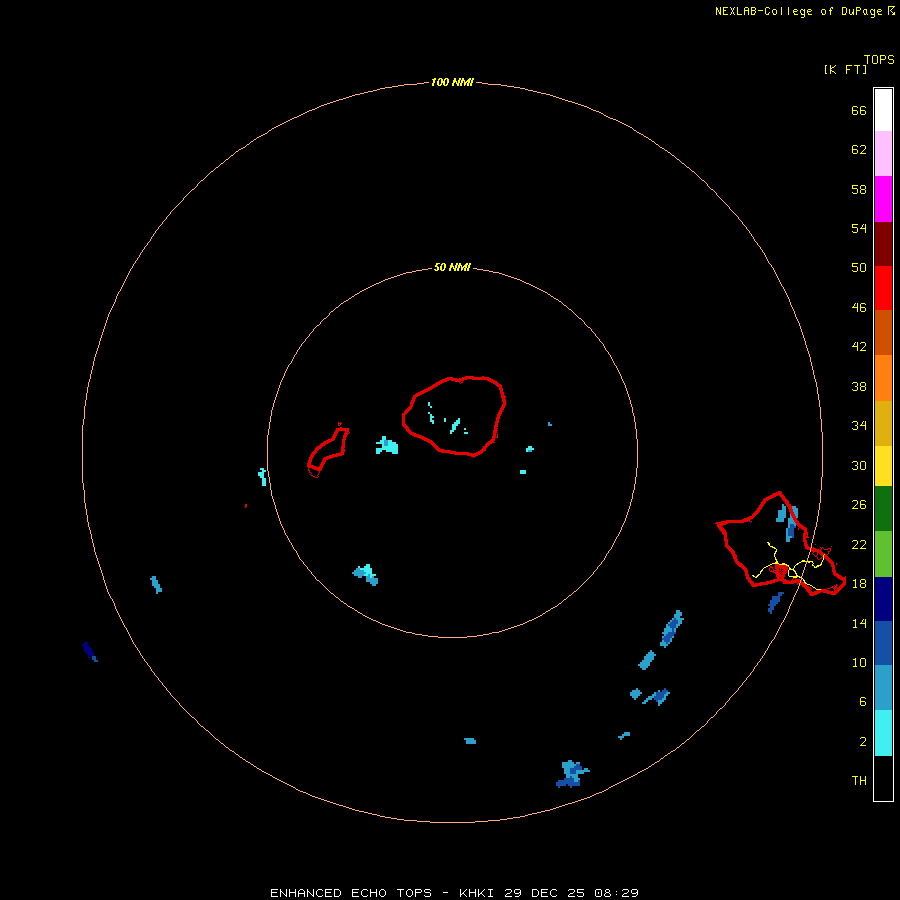
Task: Click the Enhanced Echo Tops KHKI caption
Action: click(454, 893)
